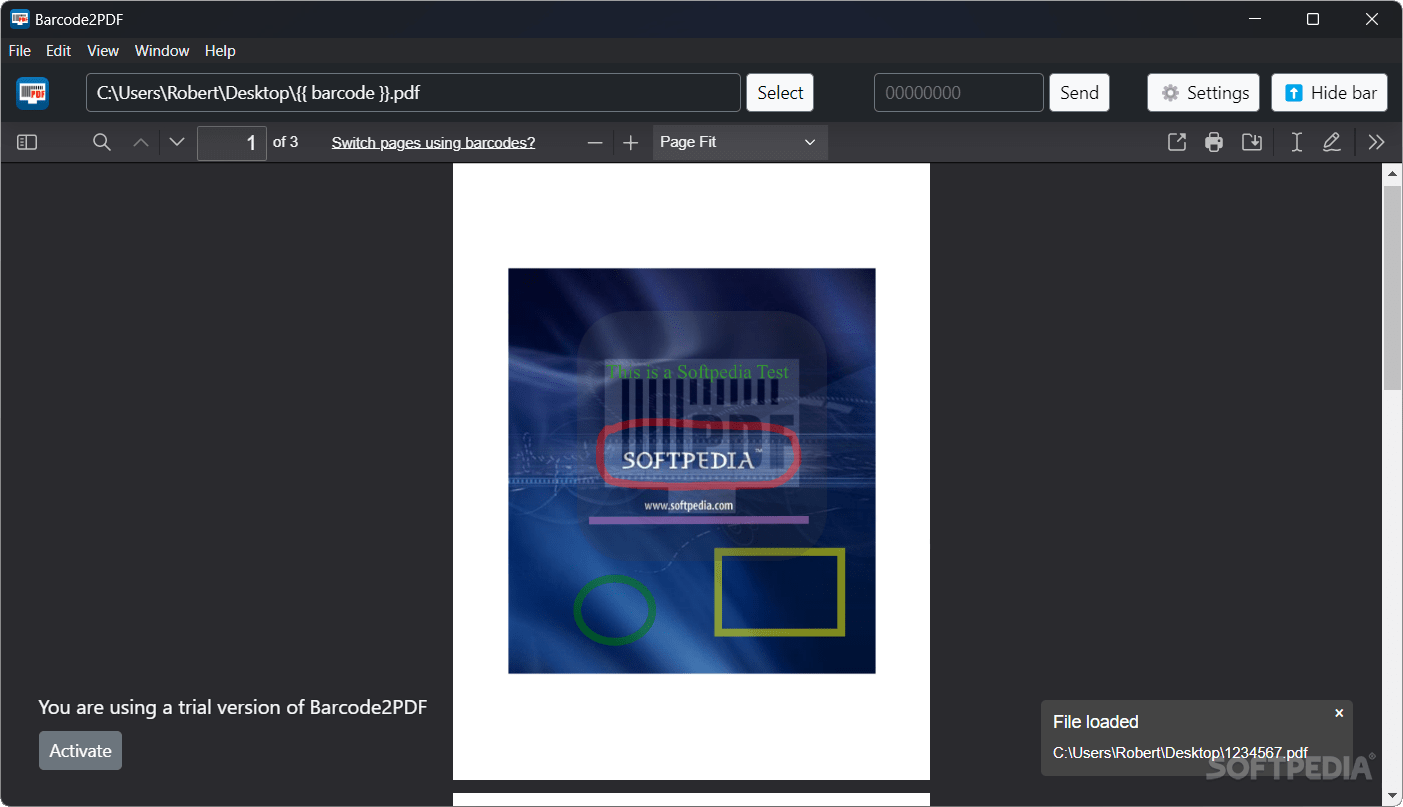This screenshot has width=1403, height=807.
Task: Focus the barcode number input field
Action: point(959,93)
